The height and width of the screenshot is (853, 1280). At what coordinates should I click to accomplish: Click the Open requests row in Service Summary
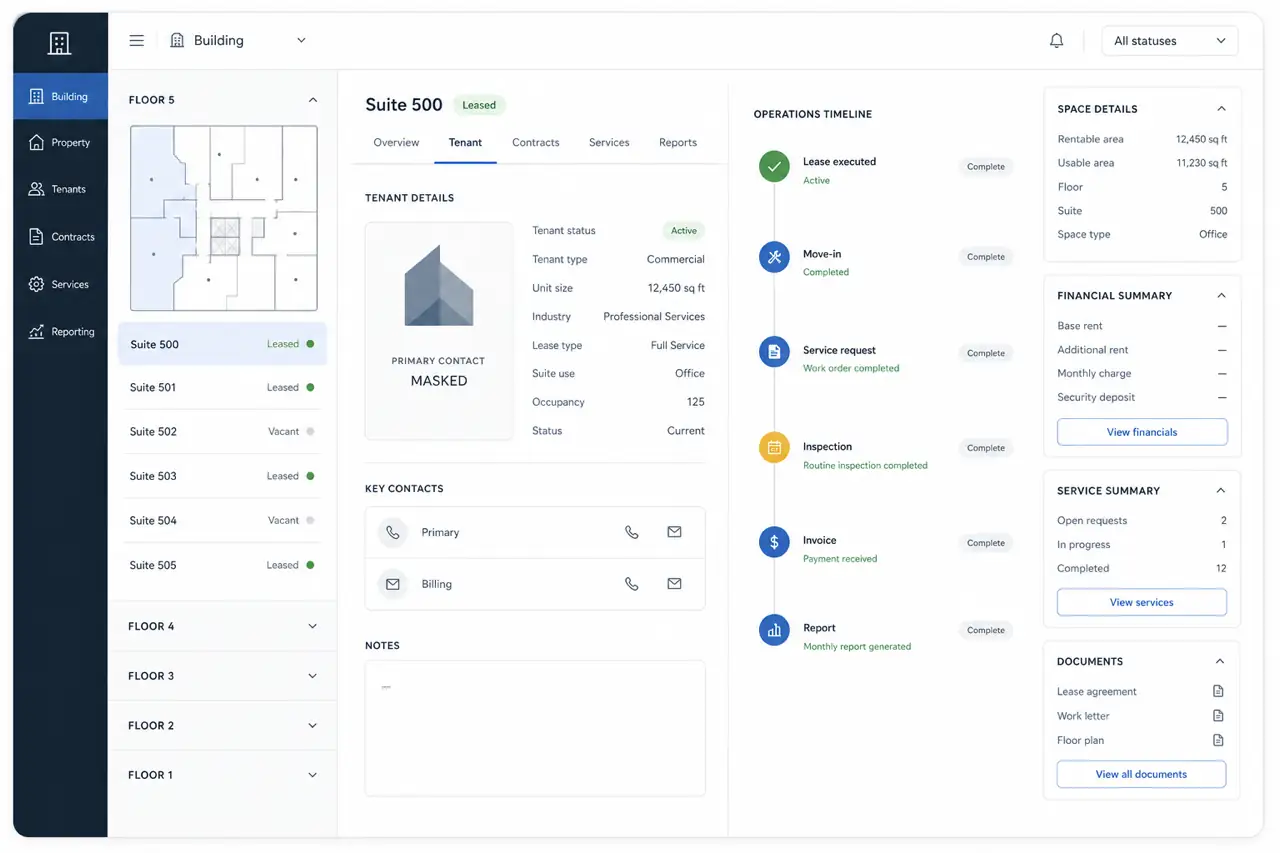[x=1142, y=521]
